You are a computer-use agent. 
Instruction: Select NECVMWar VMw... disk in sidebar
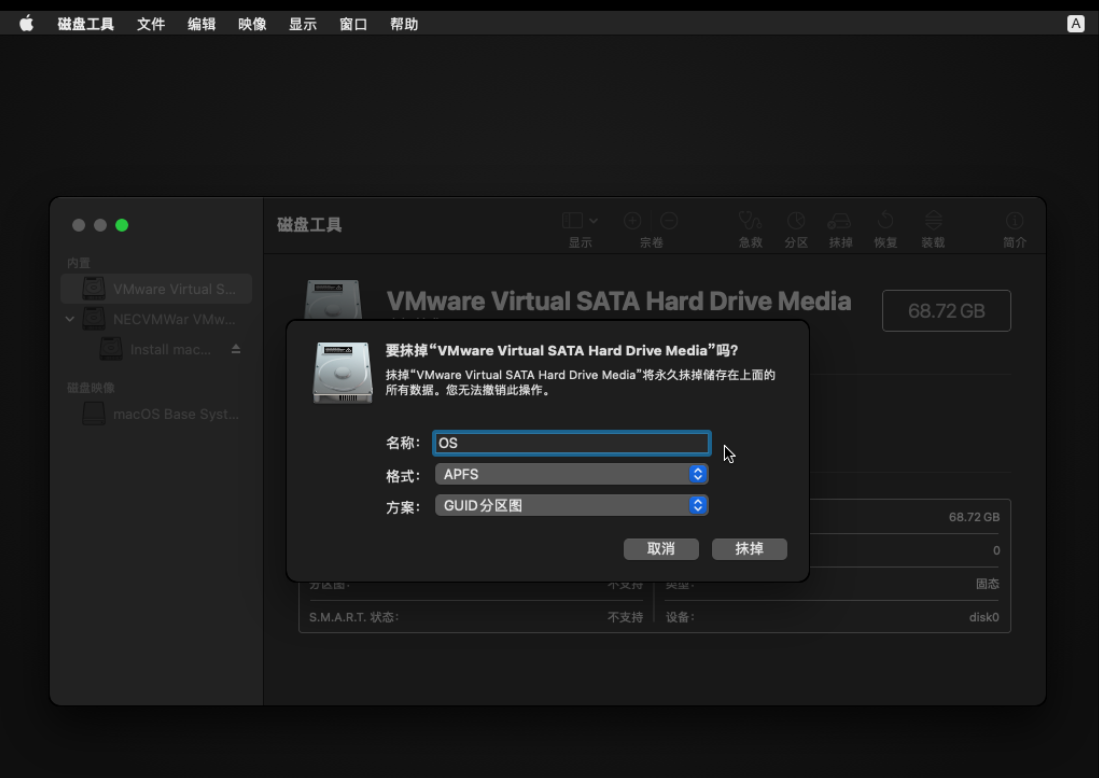coord(156,319)
